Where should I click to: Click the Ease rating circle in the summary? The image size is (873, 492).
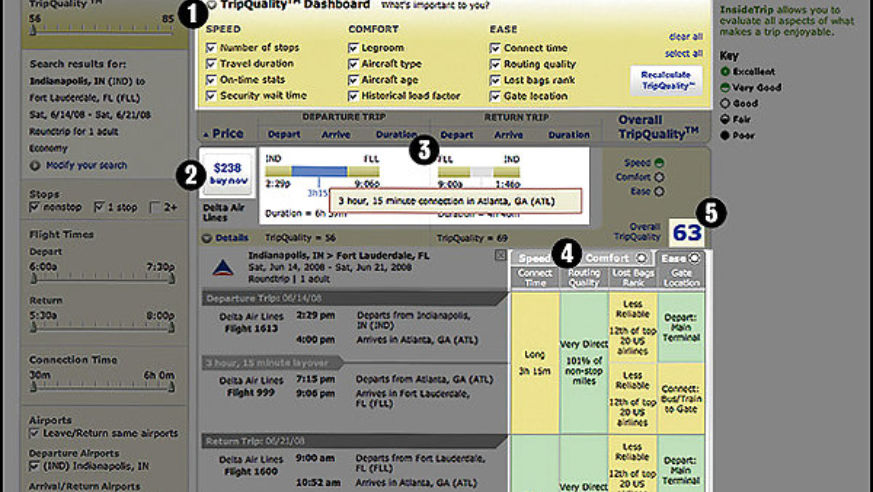point(659,191)
